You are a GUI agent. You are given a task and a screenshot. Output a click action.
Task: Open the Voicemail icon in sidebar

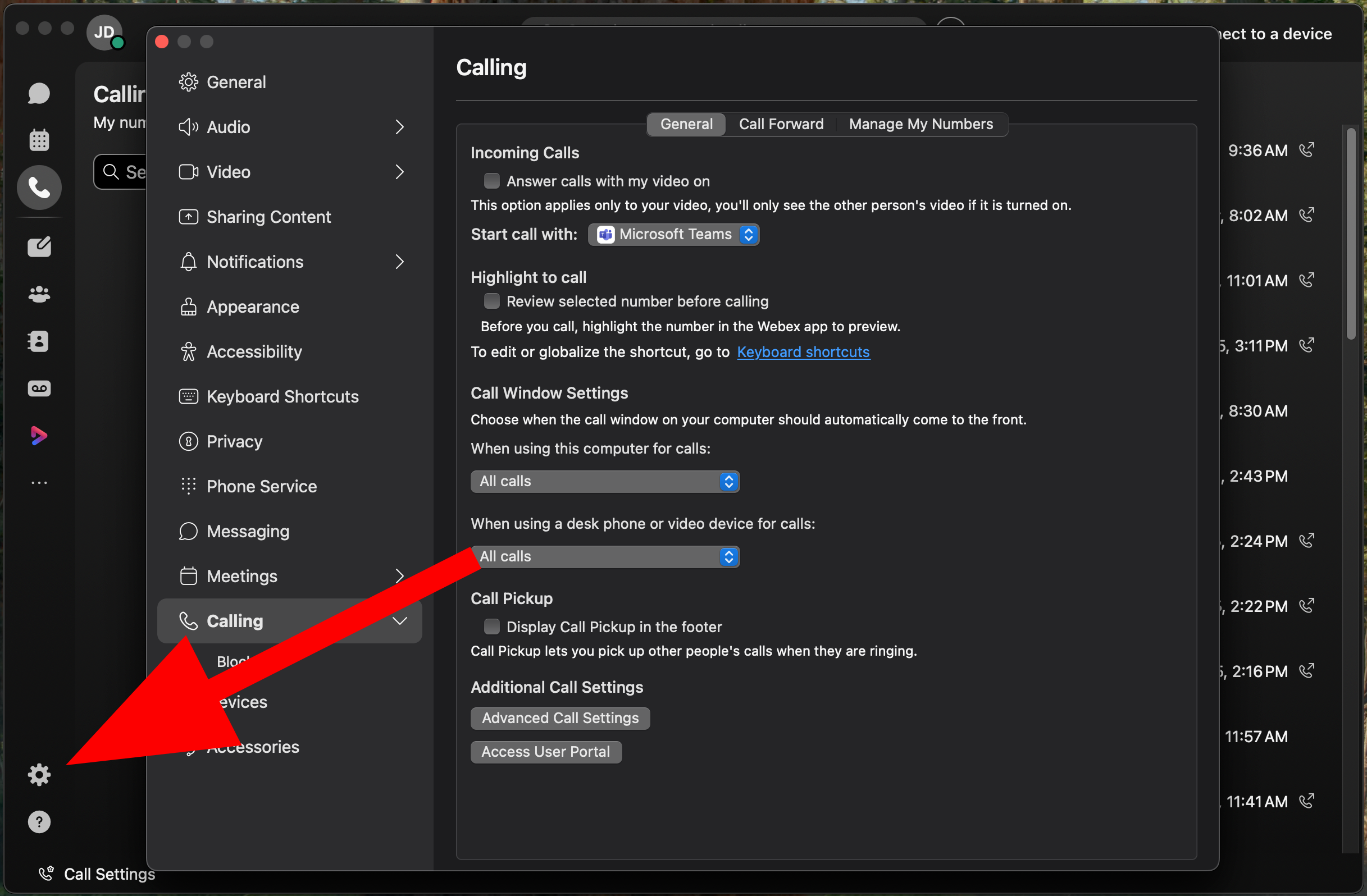coord(39,388)
